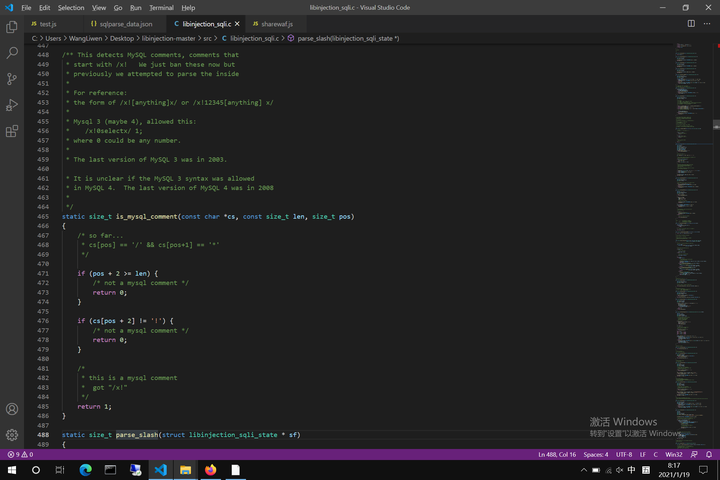Screen dimensions: 720x480
Task: Open the Explorer view in the activity bar
Action: click(12, 27)
